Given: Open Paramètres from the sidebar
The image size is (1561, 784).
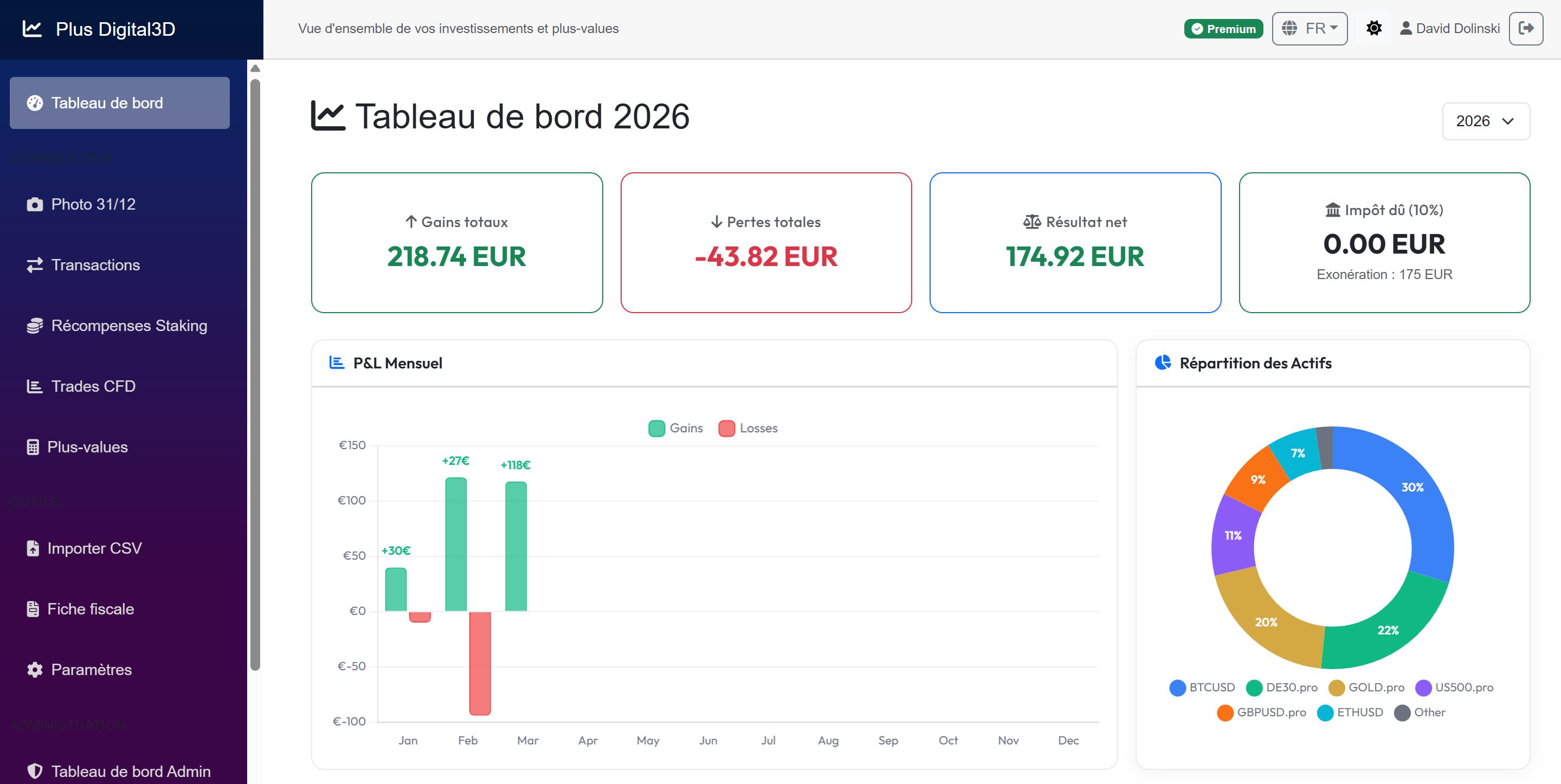Looking at the screenshot, I should 91,670.
